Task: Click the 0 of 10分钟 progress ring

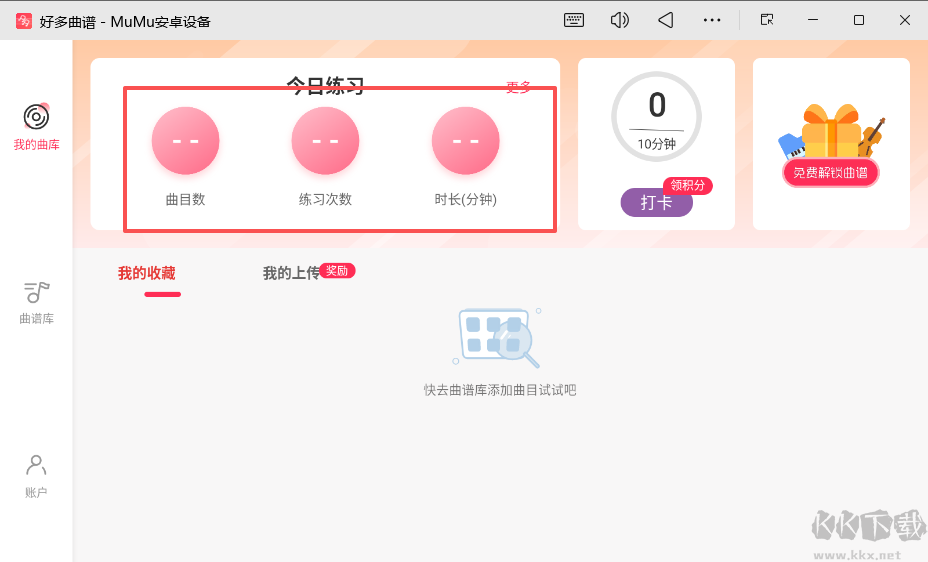Action: 656,117
